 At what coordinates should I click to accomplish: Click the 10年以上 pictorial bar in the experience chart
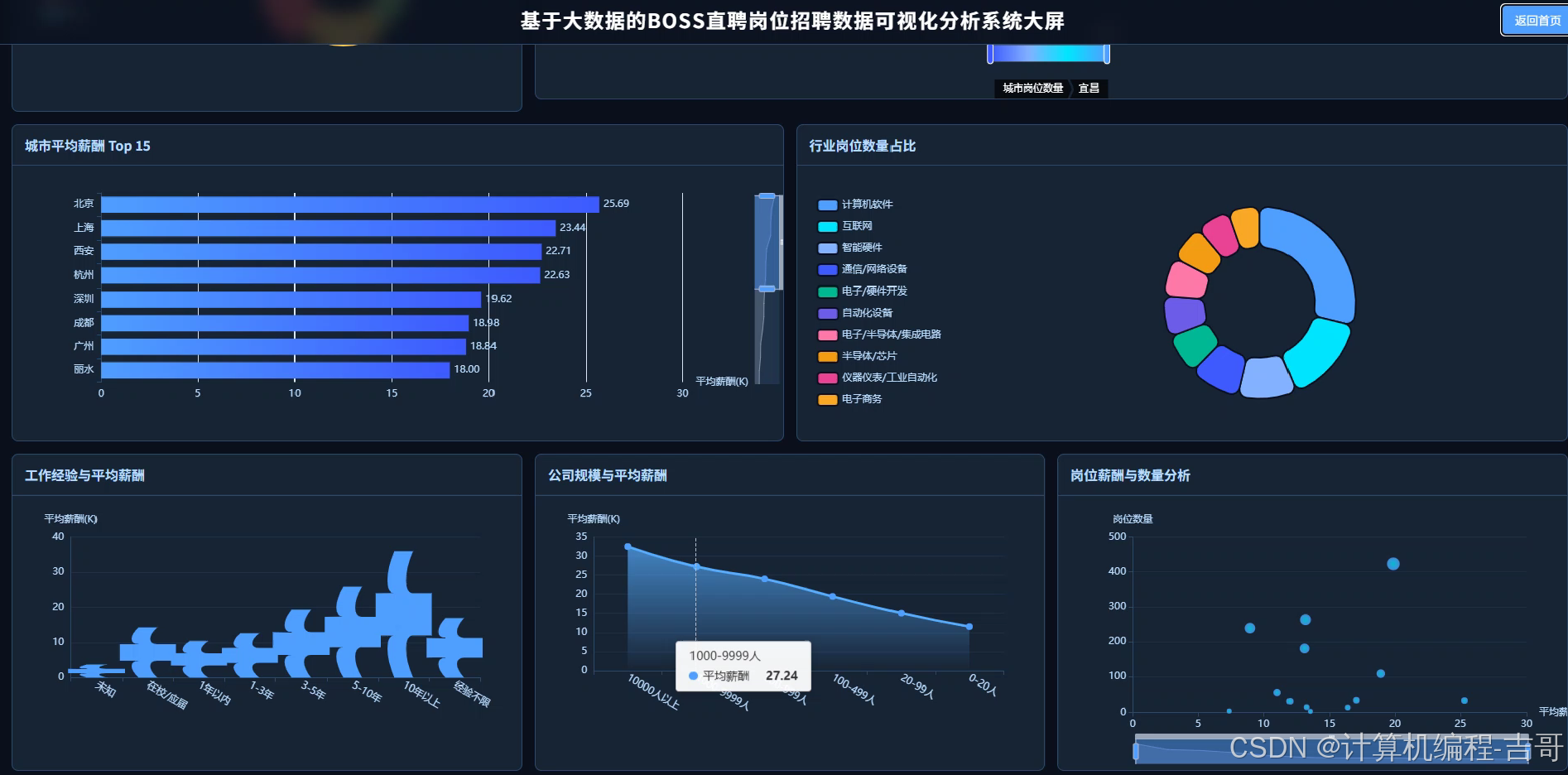tap(403, 614)
